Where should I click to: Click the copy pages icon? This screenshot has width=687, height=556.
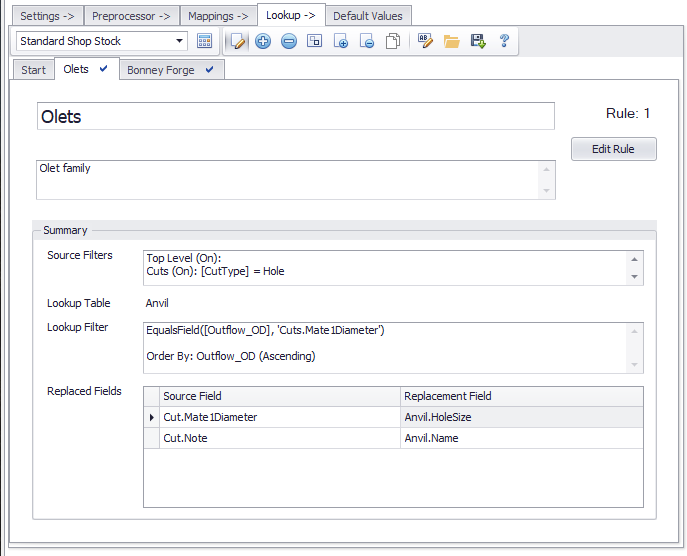click(x=393, y=41)
